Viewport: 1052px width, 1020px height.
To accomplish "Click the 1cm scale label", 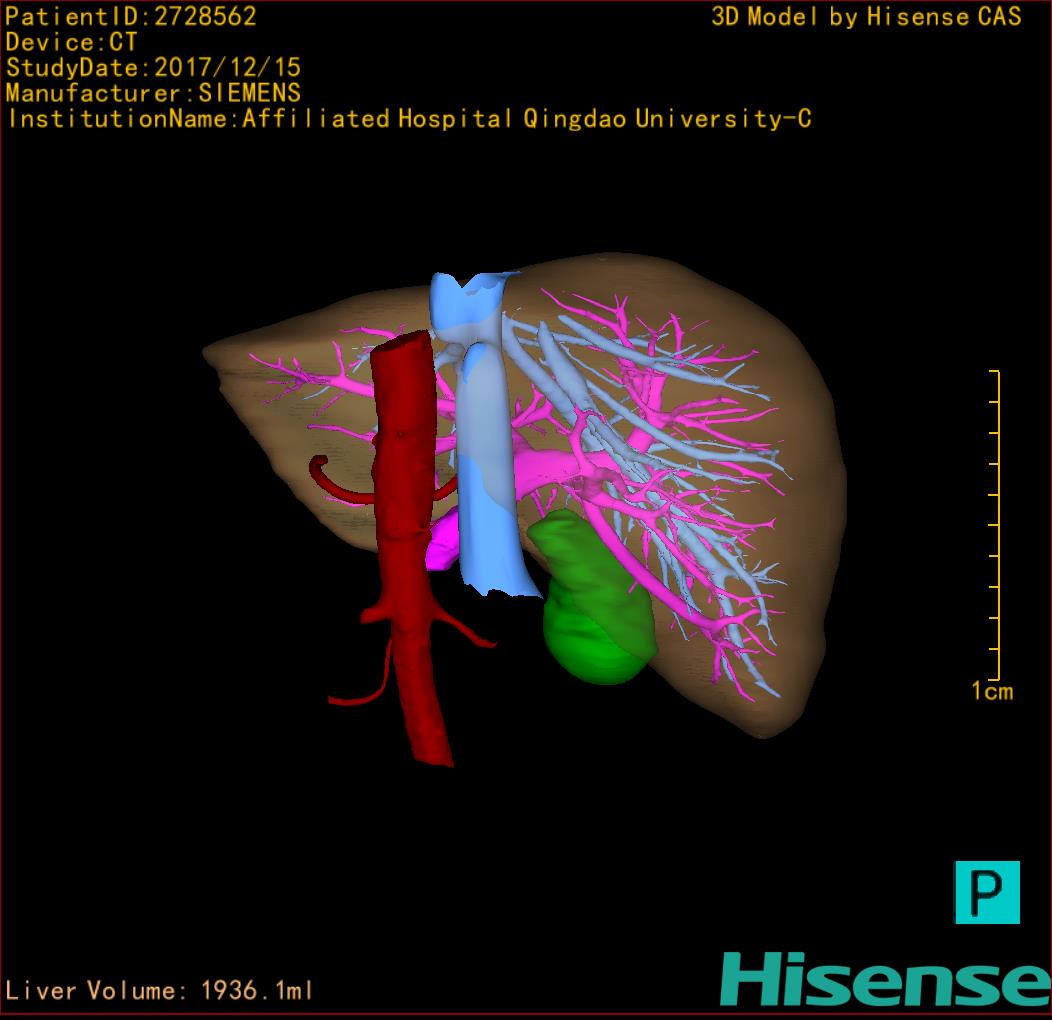I will (992, 691).
